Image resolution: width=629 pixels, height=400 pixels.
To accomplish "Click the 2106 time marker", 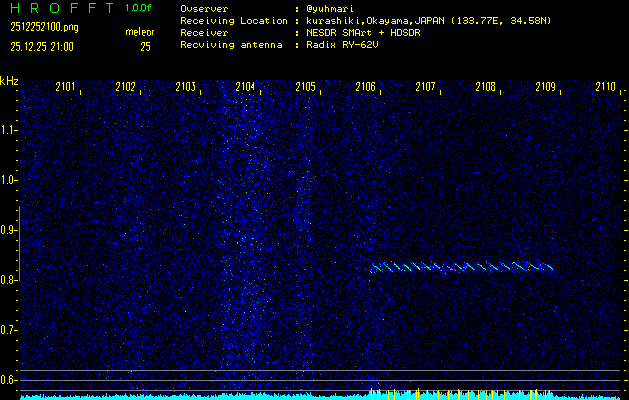I will [x=365, y=87].
